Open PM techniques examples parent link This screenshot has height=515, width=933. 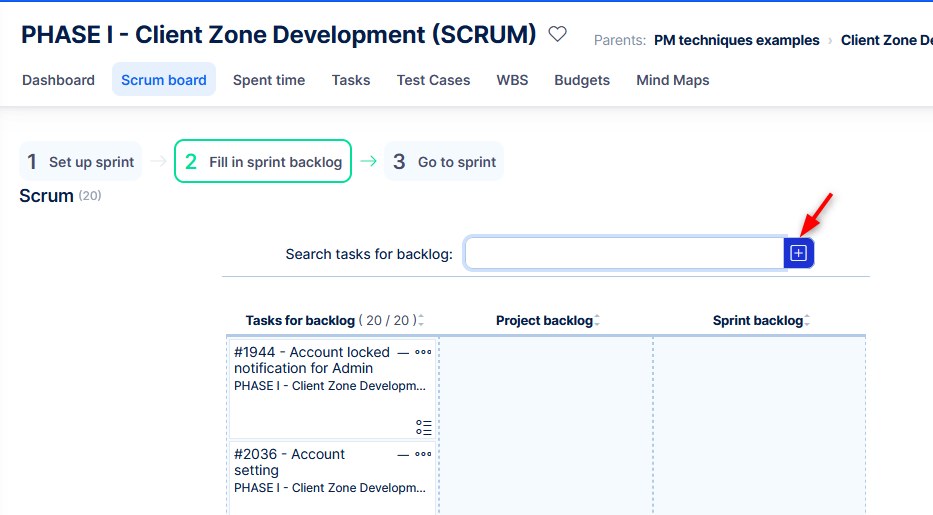click(x=736, y=41)
